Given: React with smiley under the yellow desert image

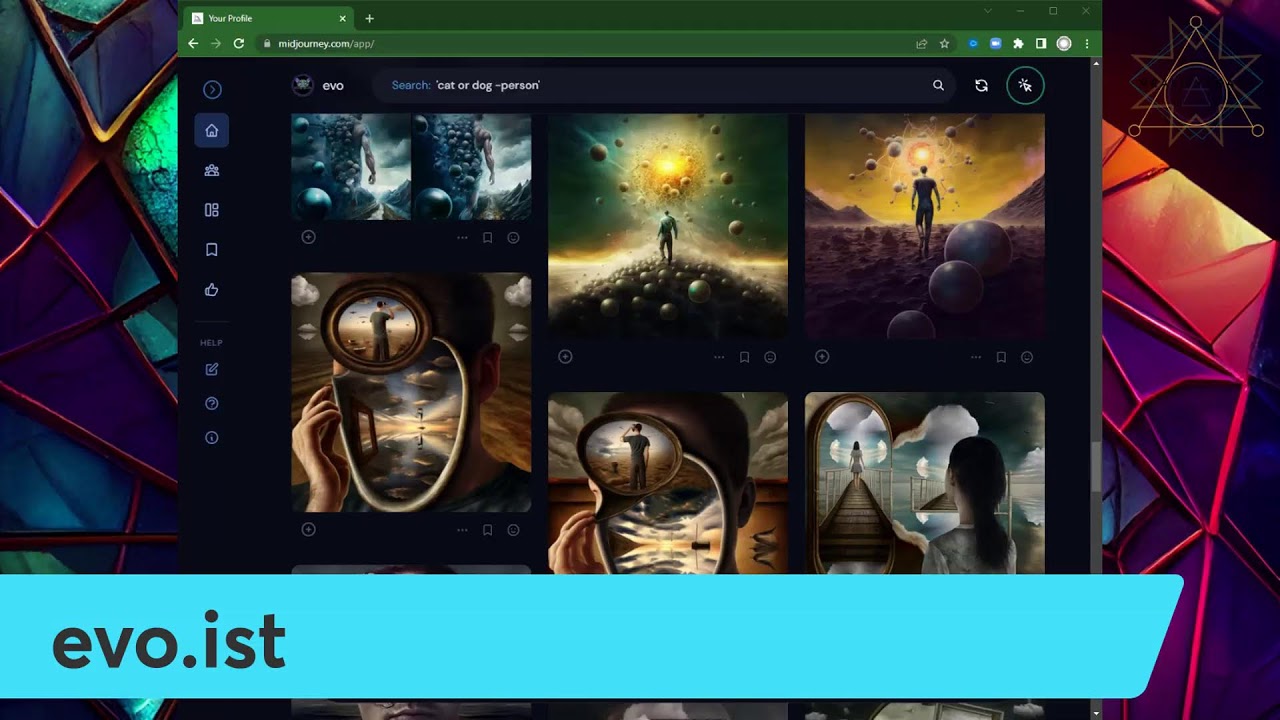Looking at the screenshot, I should point(1027,357).
